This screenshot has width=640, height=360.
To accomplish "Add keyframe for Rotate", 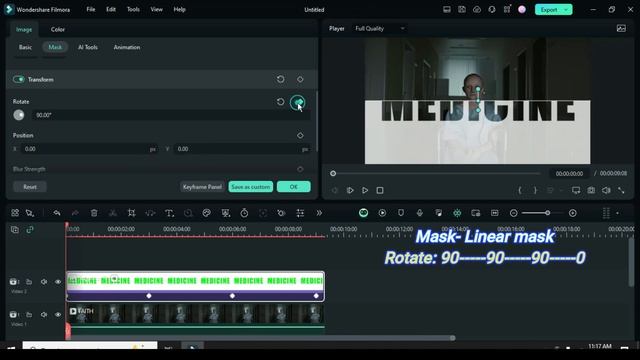I will click(298, 102).
